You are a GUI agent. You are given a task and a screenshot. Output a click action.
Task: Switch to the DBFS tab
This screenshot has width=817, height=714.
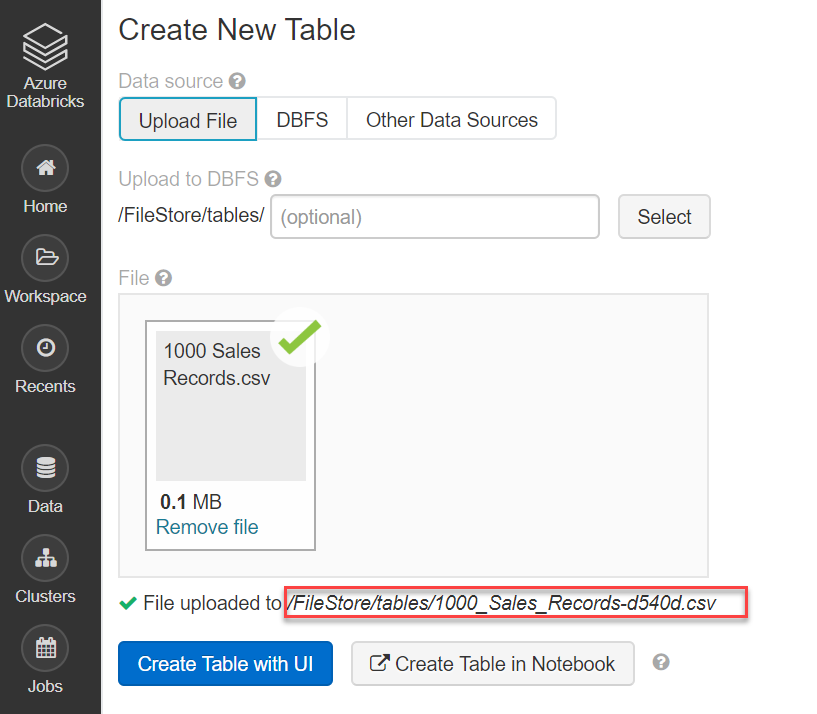coord(302,120)
